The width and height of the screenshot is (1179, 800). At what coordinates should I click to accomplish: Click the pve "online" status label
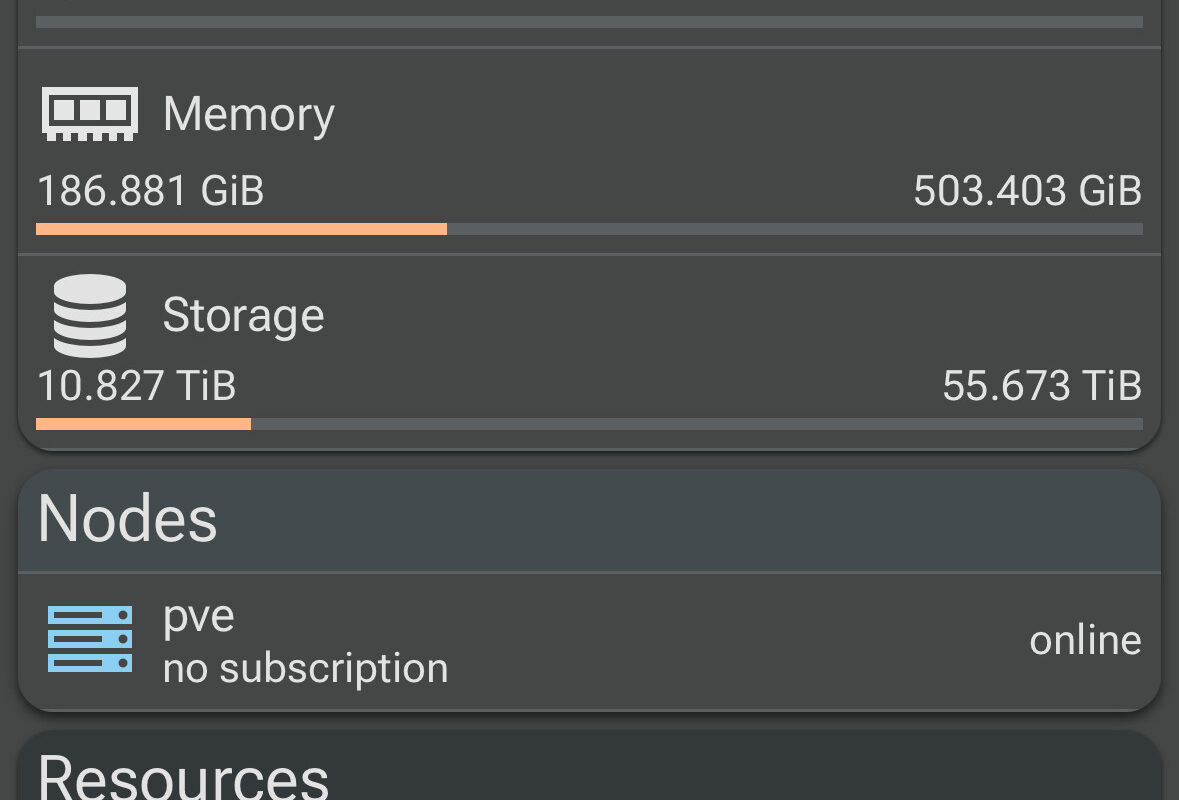(1085, 640)
